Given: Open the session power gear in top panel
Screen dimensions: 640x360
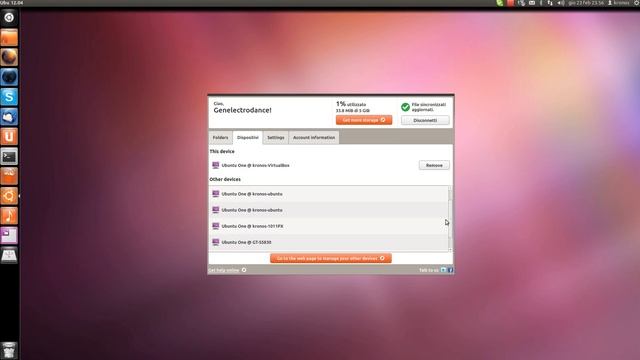Looking at the screenshot, I should coord(636,3).
